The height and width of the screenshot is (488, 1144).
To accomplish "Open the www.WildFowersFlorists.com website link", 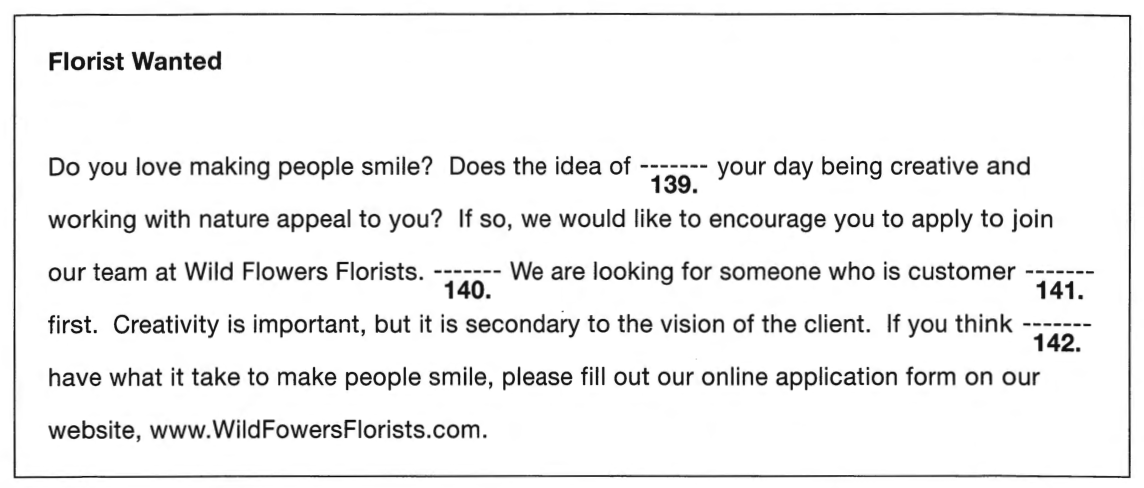I will 318,430.
